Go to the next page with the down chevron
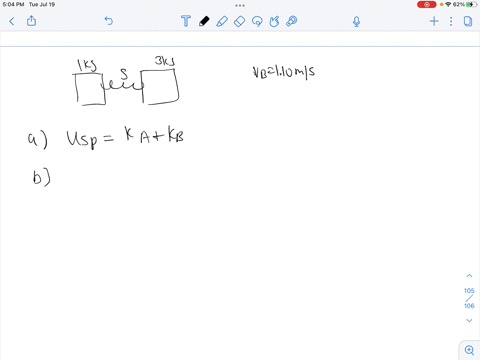This screenshot has width=480, height=360. click(469, 320)
